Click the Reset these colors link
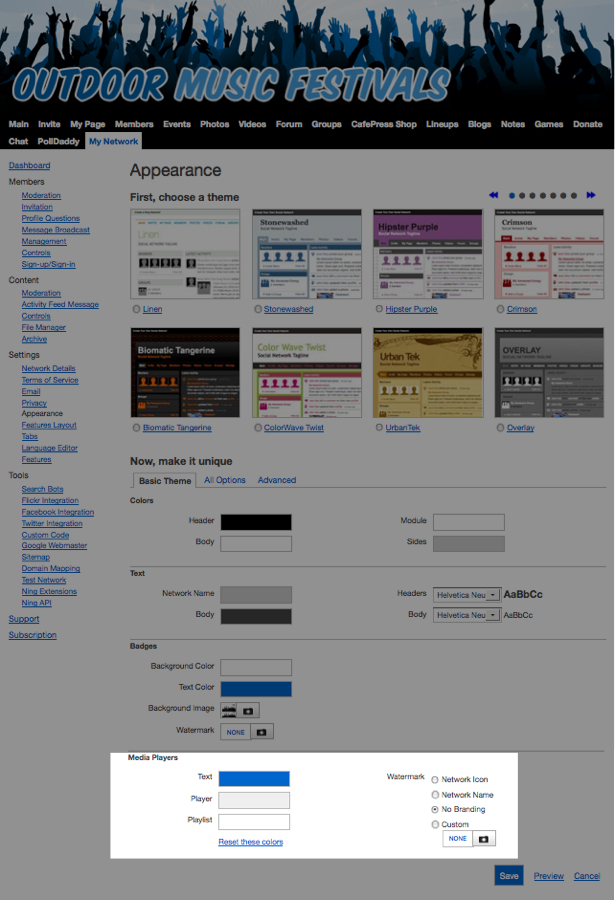This screenshot has width=615, height=900. point(251,842)
